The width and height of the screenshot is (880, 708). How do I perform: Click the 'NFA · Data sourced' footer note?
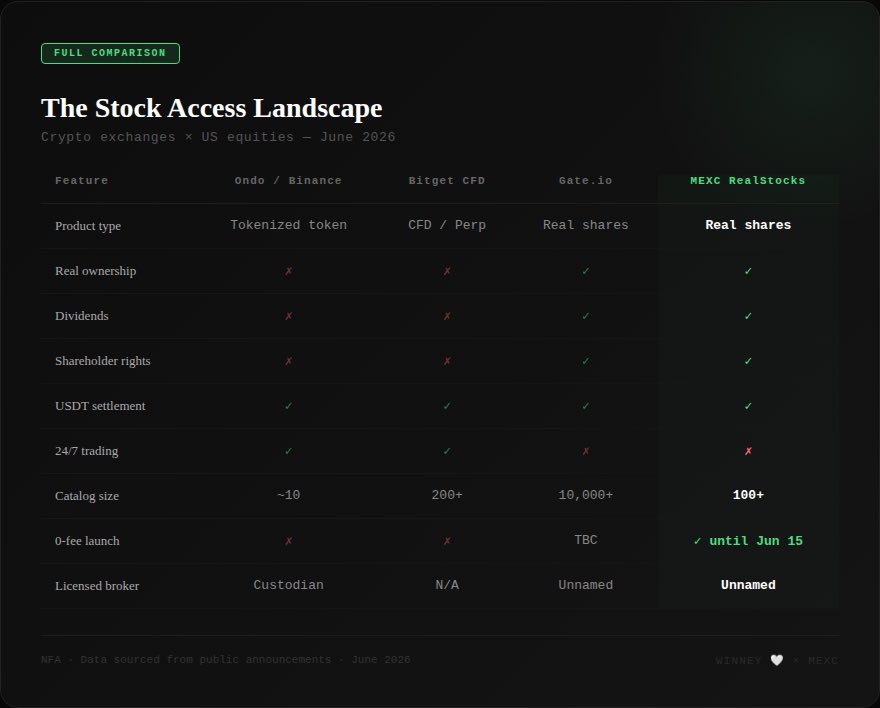tap(226, 660)
